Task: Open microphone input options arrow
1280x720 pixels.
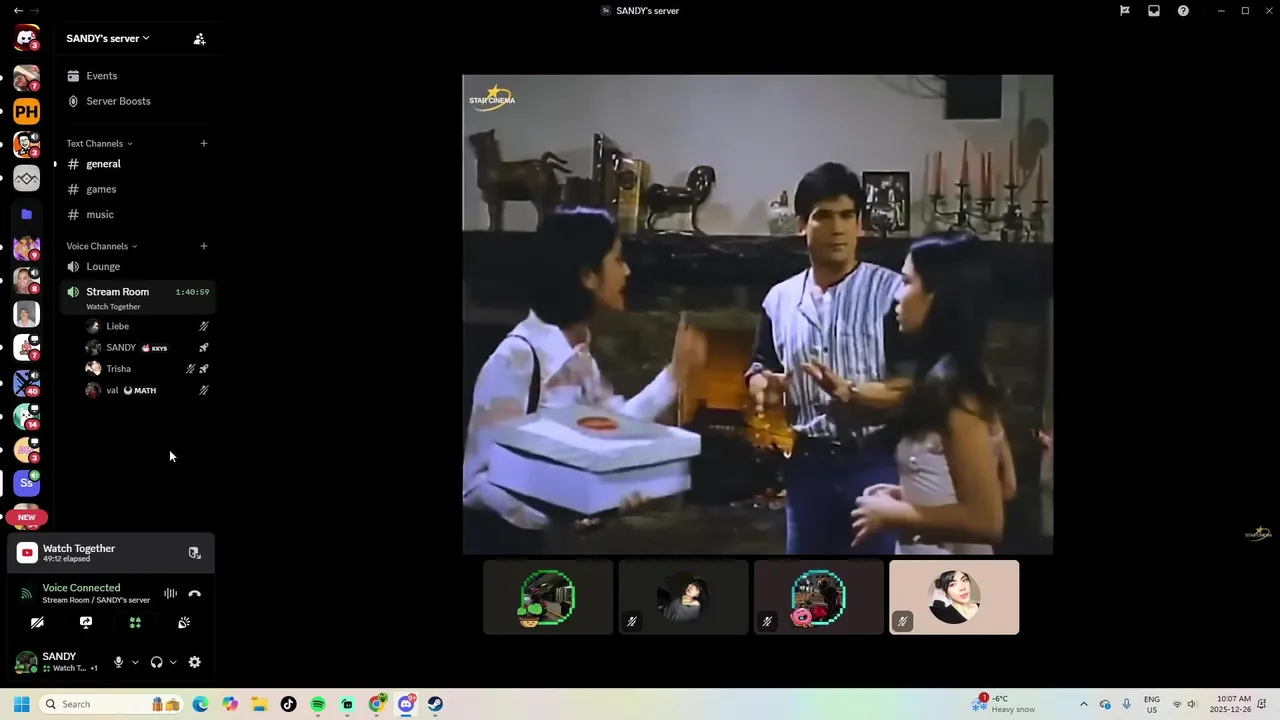Action: pos(135,662)
